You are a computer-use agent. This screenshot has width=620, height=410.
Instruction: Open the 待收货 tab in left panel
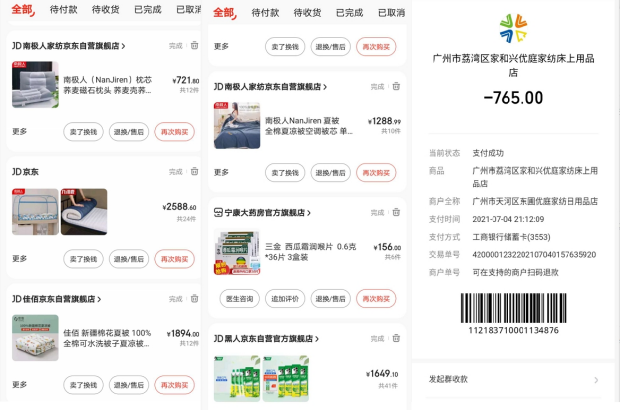pos(106,9)
